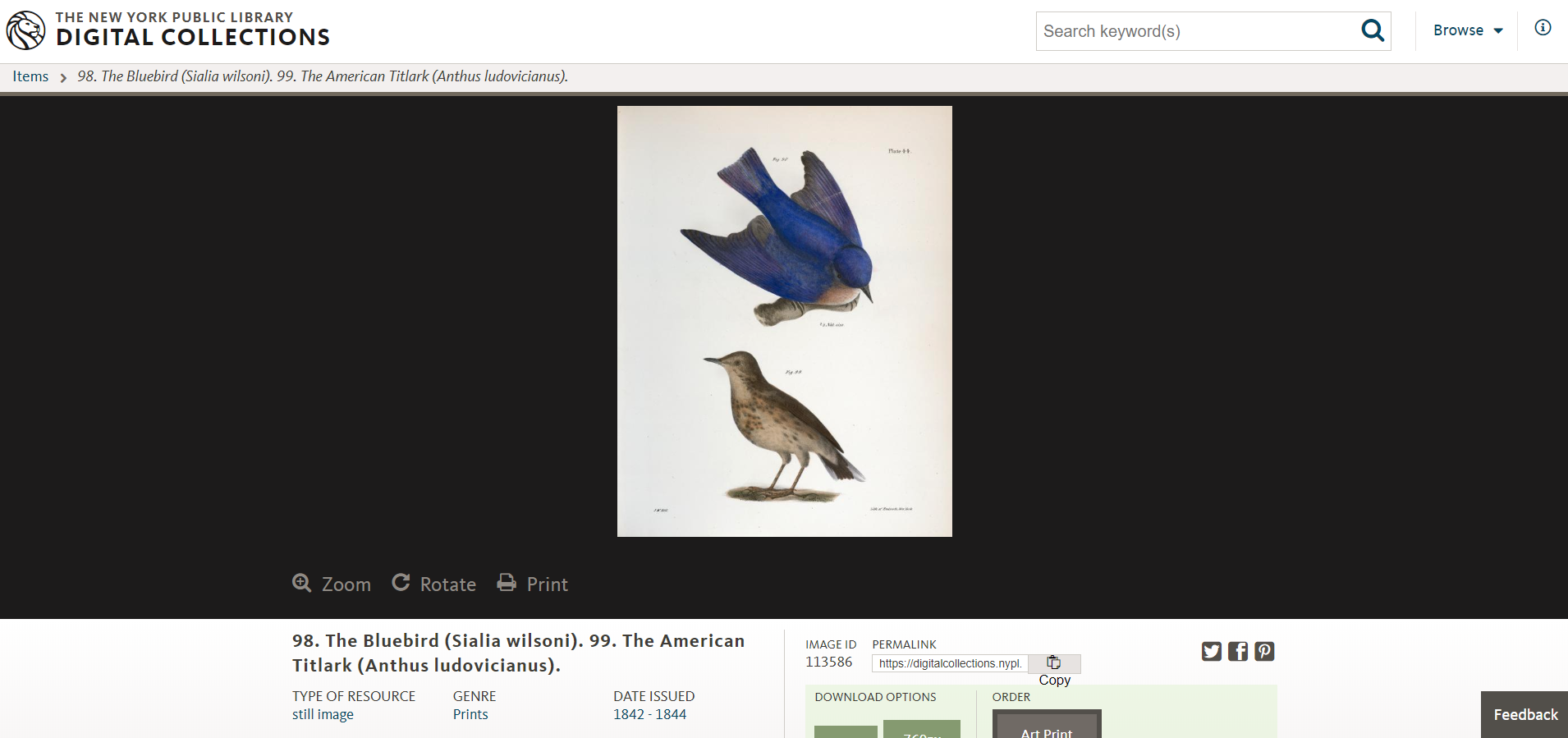Click the 'TYPE OF RESOURCE' label
Screen dimensions: 1568x738
(x=354, y=696)
